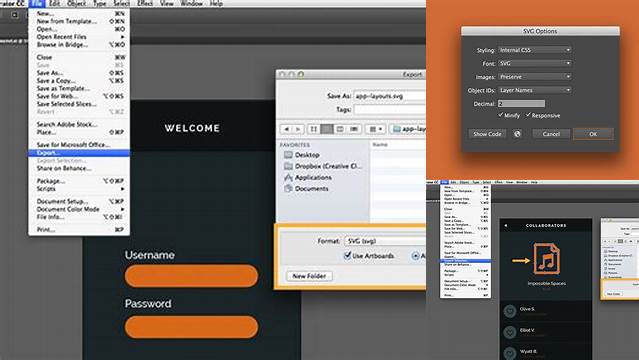
Task: Open the Object menu in the large Illustrator window
Action: coord(77,4)
